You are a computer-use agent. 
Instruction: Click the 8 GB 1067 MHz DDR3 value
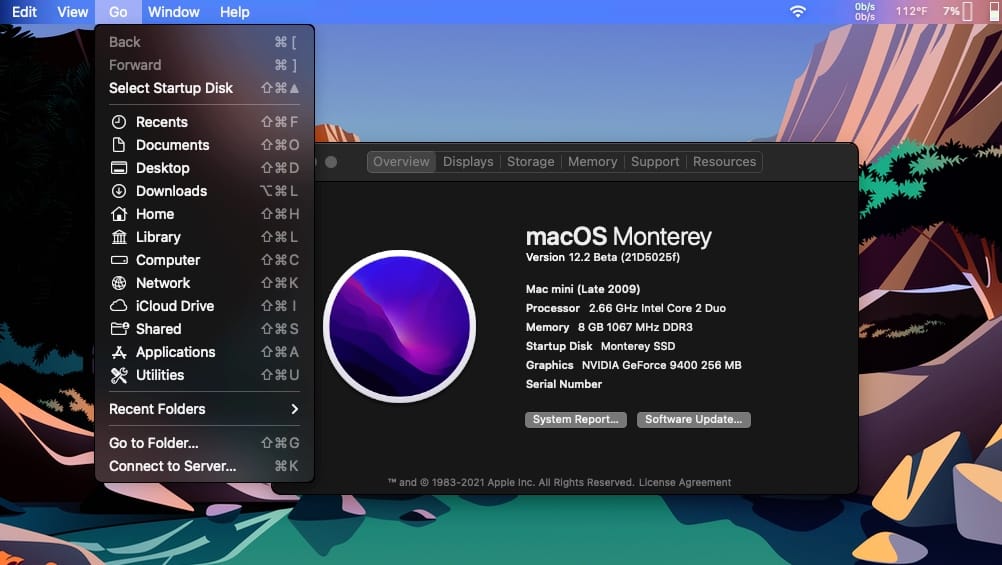(x=635, y=327)
